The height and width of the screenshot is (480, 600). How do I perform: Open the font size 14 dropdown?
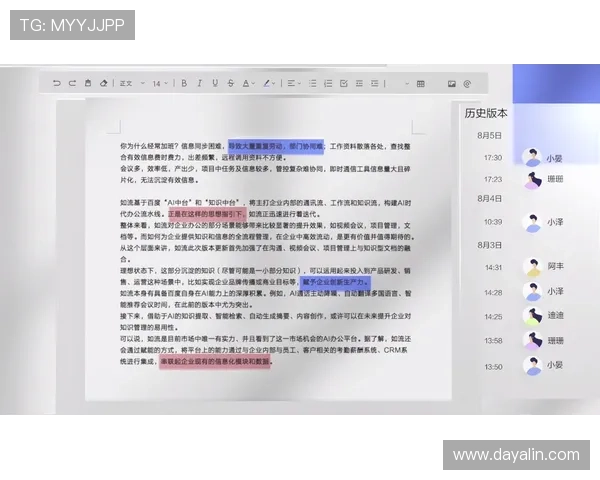pos(160,83)
